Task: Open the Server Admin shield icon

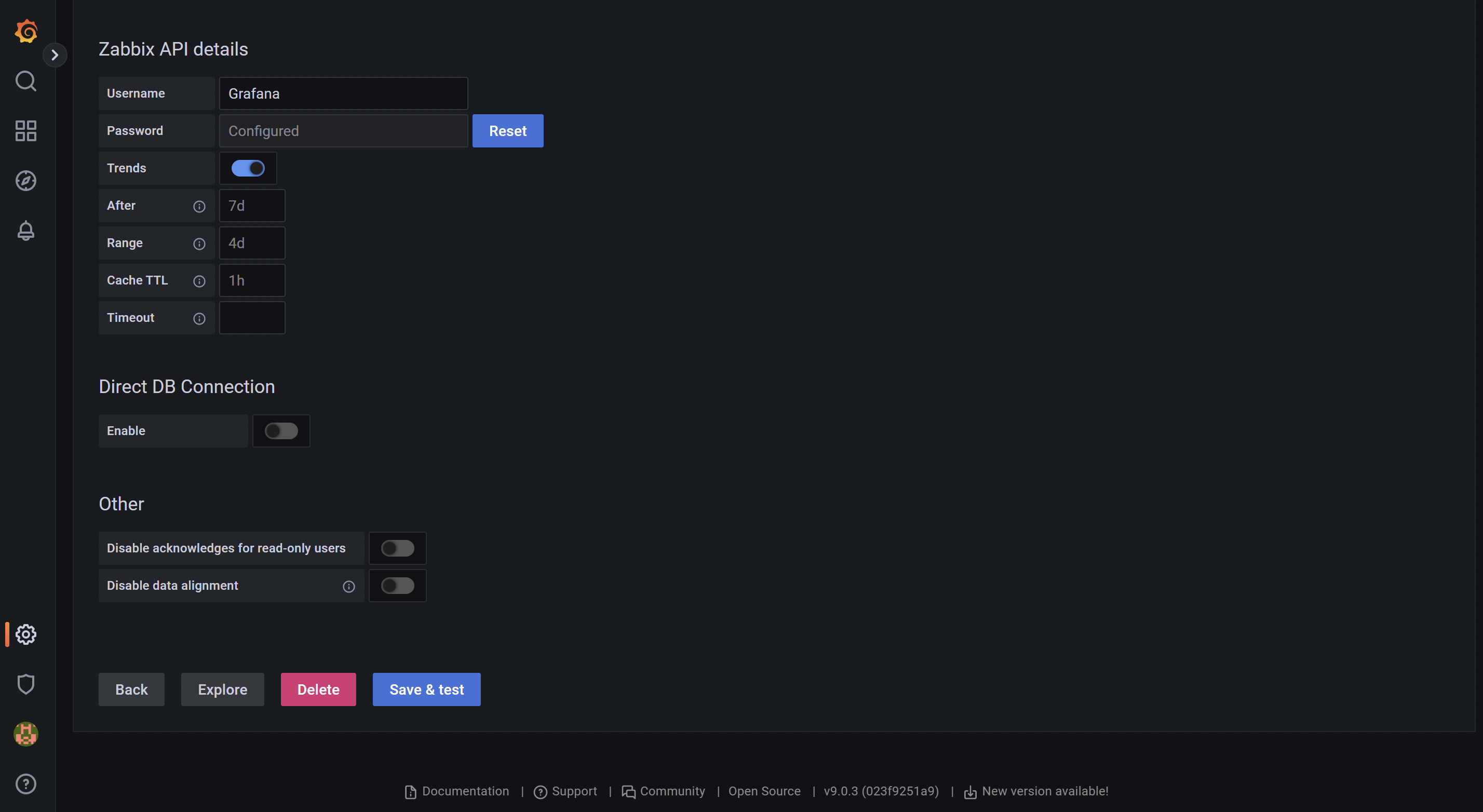Action: pyautogui.click(x=26, y=684)
